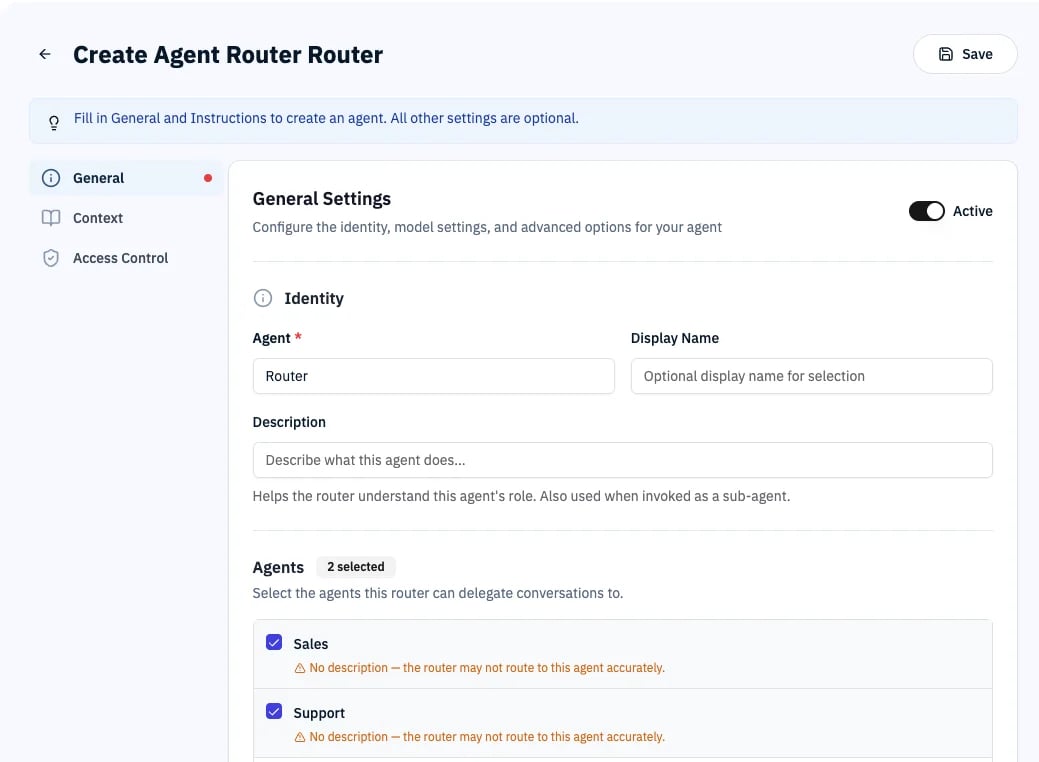Open the Context tab
This screenshot has width=1039, height=762.
tap(126, 218)
